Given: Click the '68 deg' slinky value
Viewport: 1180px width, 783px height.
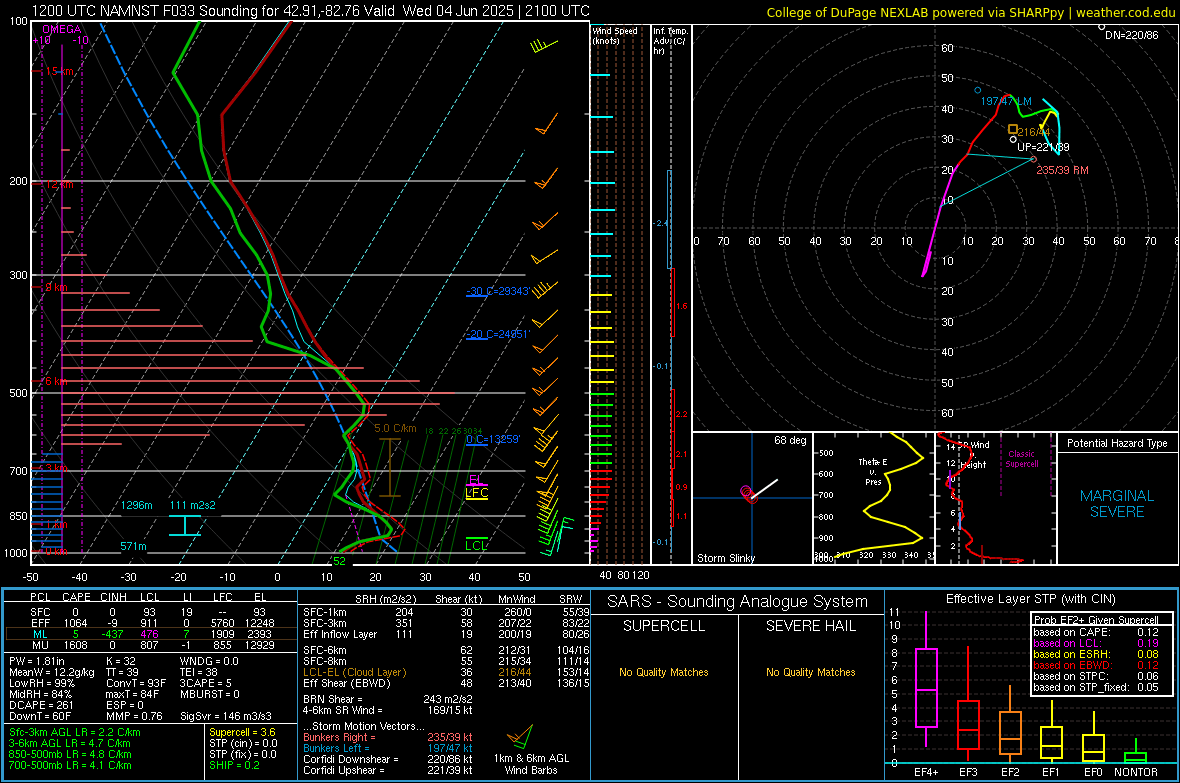Looking at the screenshot, I should pyautogui.click(x=790, y=440).
